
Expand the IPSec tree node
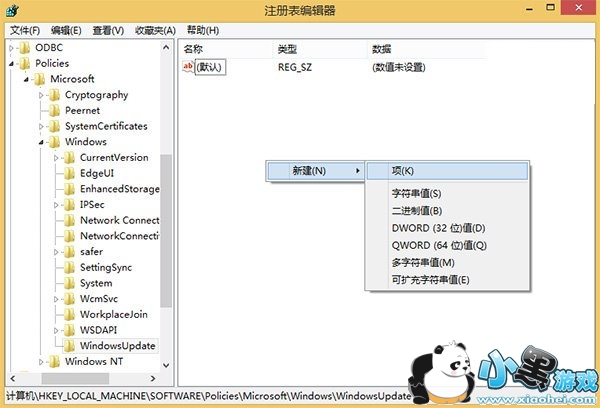pos(56,205)
